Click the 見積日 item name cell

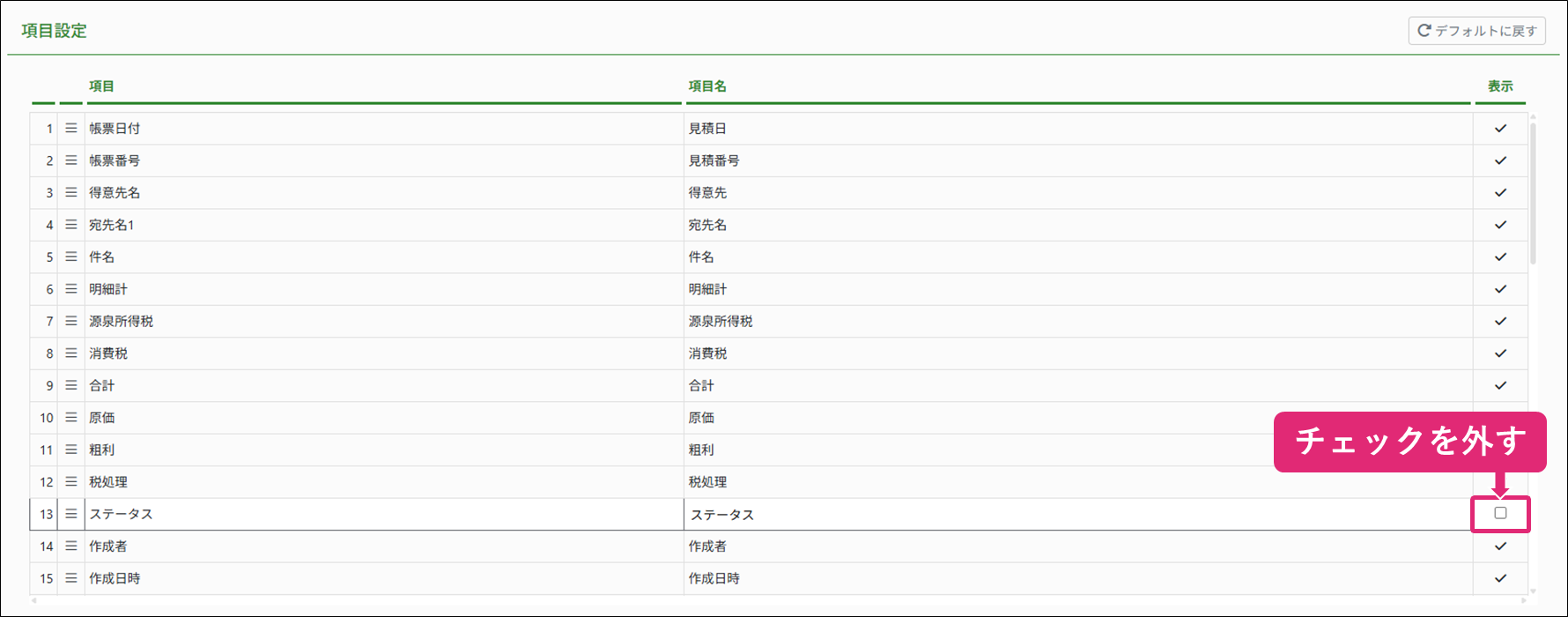(707, 129)
